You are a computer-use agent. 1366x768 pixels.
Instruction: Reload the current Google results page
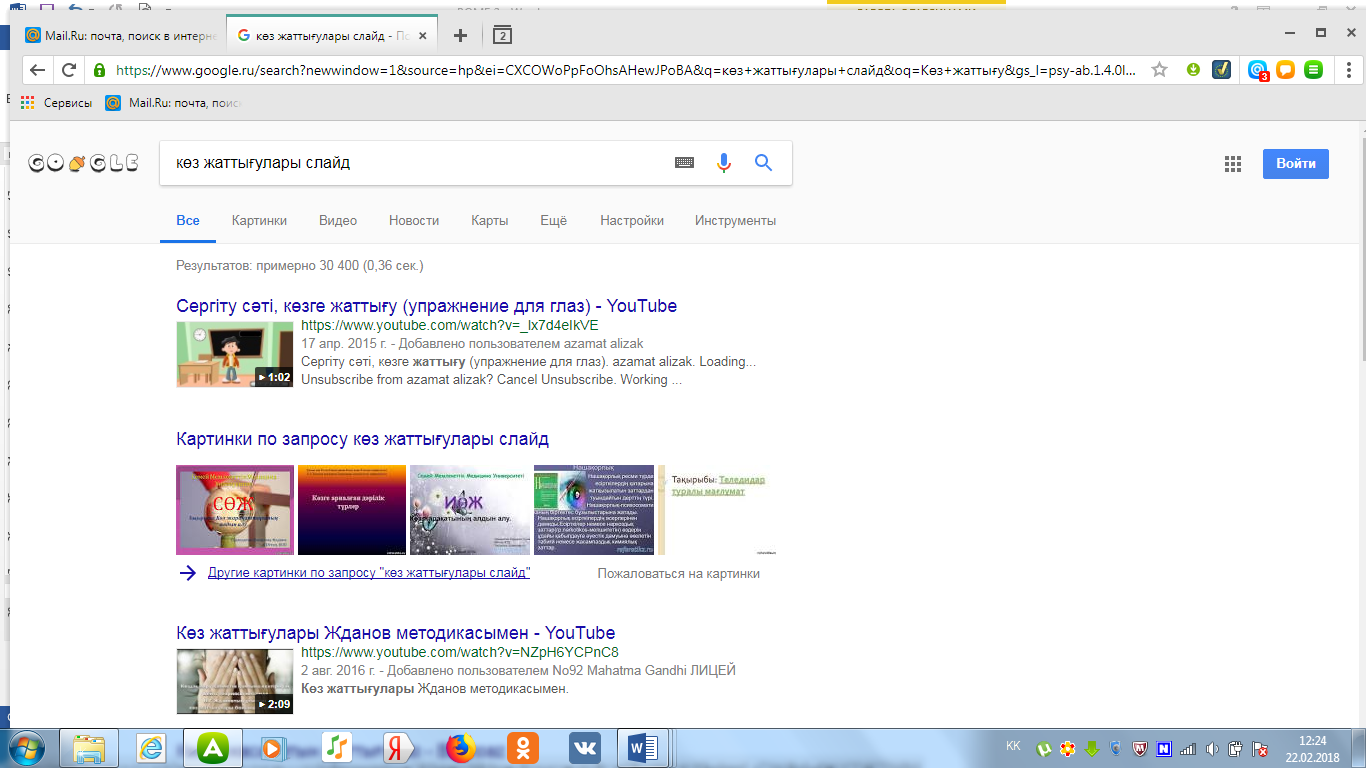(69, 70)
